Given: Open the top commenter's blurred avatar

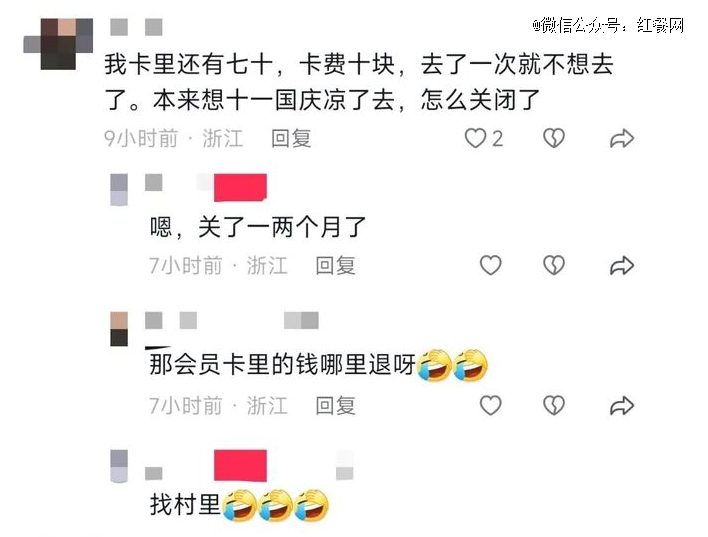Looking at the screenshot, I should [x=58, y=44].
